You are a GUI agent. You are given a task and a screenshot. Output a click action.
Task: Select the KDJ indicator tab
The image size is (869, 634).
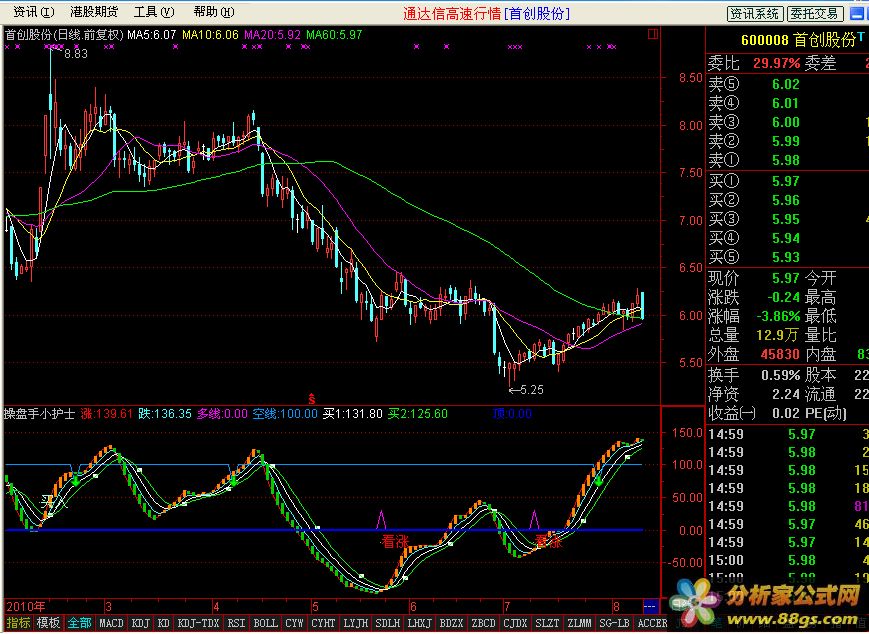[141, 623]
